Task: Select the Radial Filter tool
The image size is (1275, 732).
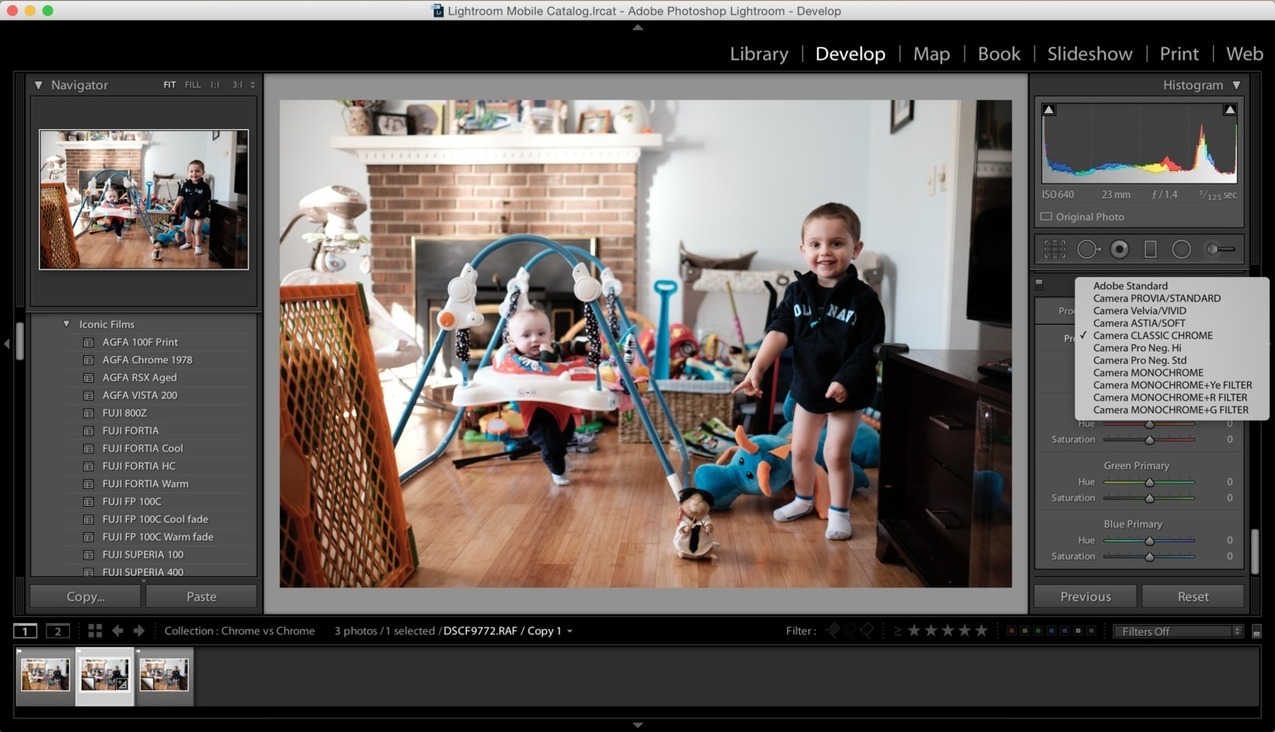Action: [x=1181, y=249]
